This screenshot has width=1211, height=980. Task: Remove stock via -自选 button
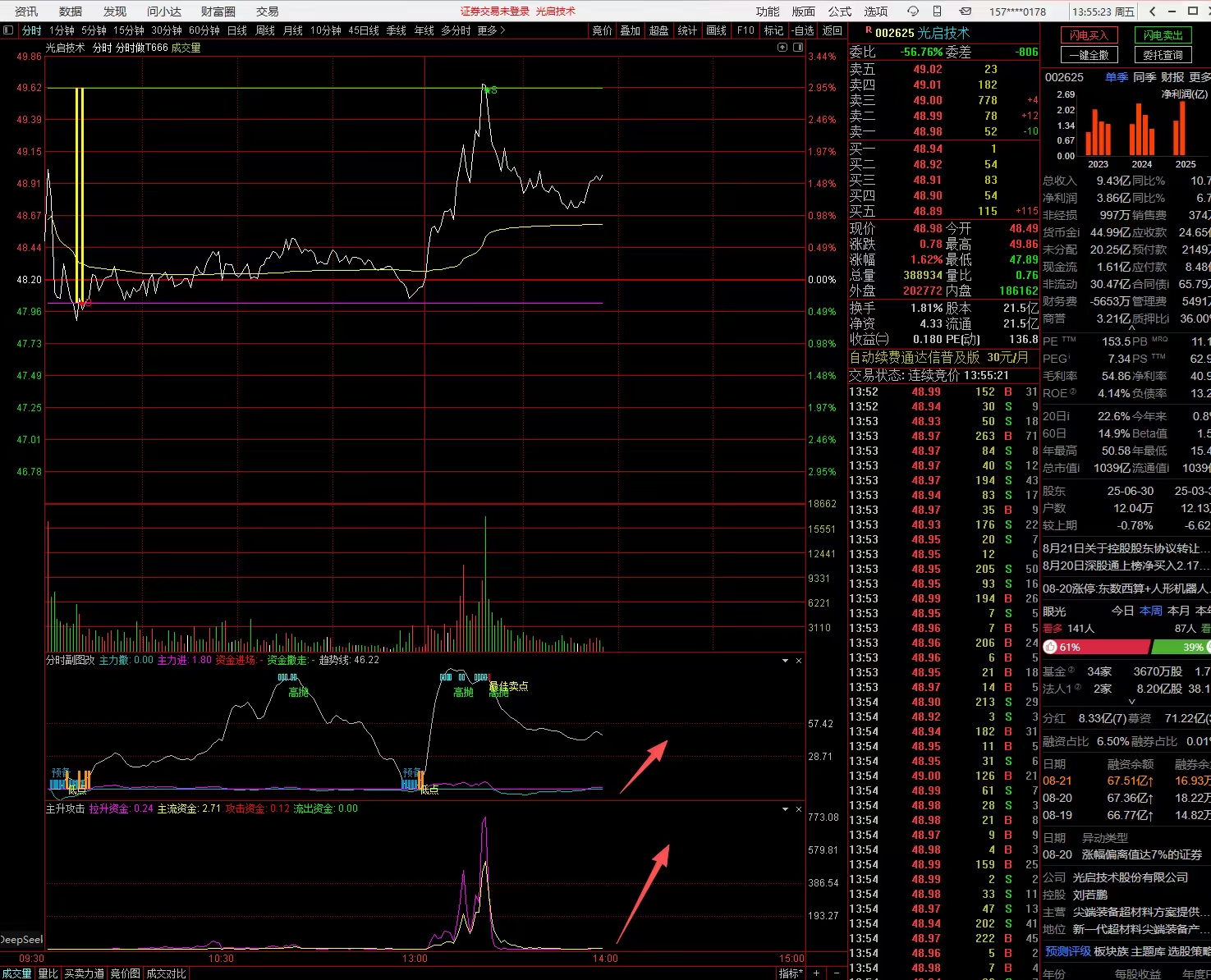(804, 30)
